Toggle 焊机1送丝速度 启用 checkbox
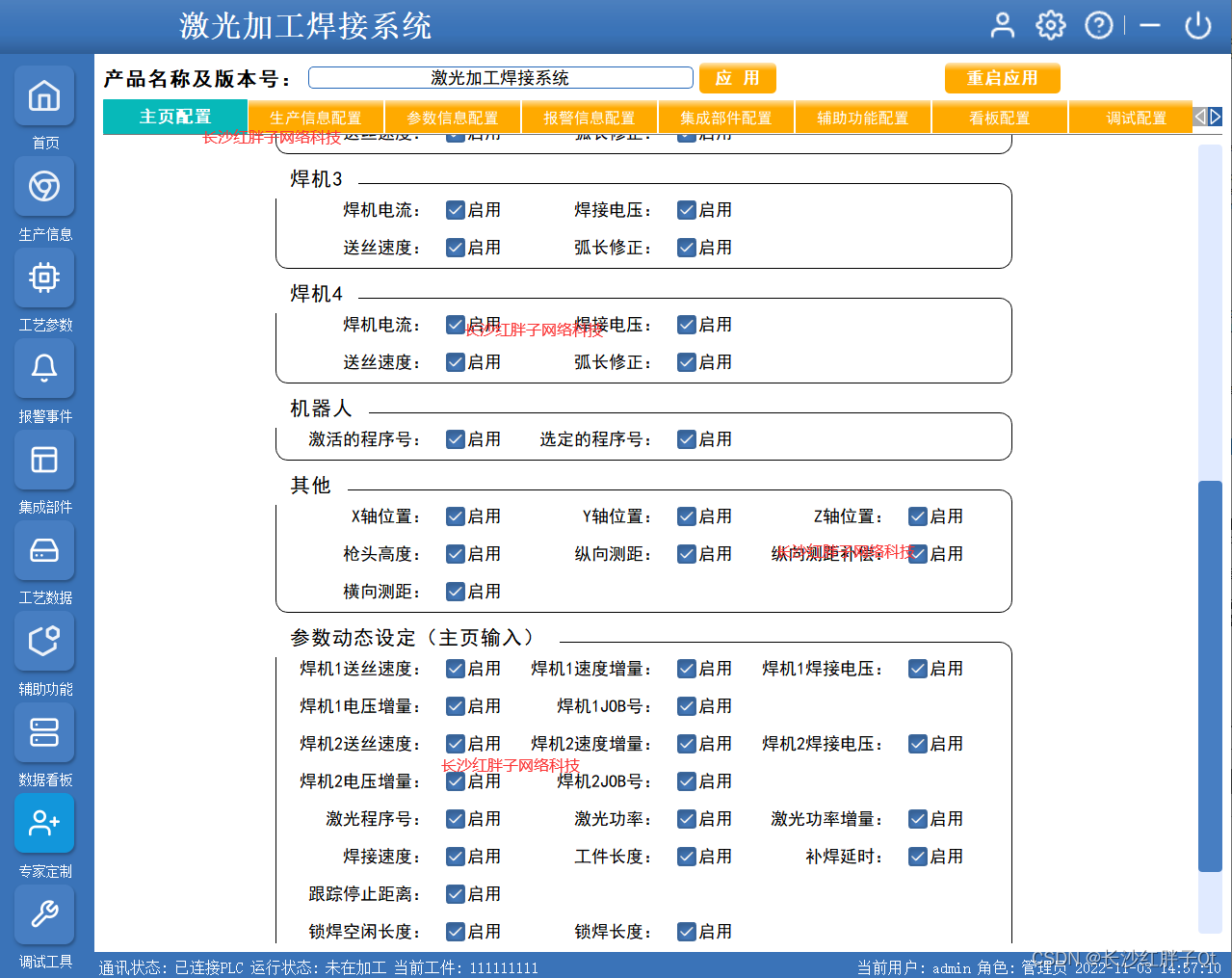Viewport: 1232px width, 978px height. [x=456, y=669]
